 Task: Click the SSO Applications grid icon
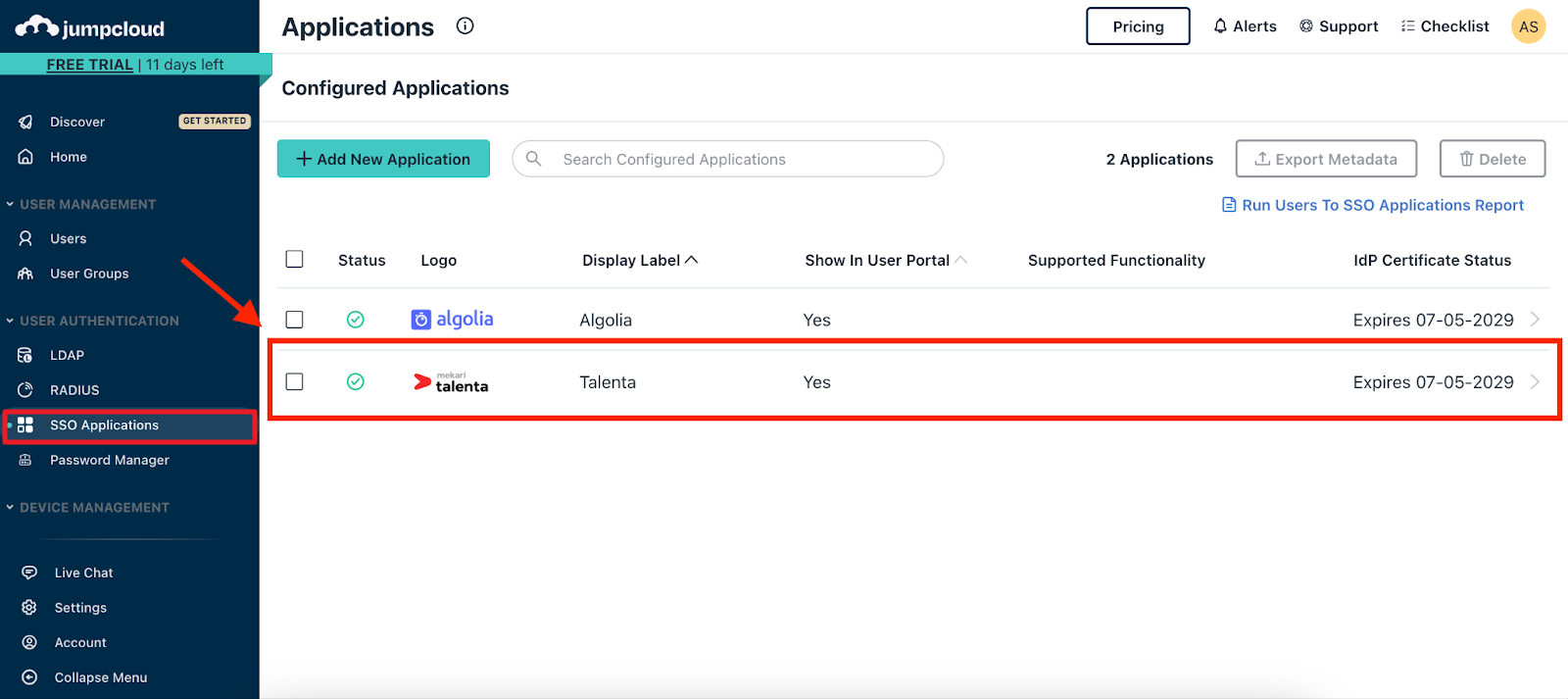(x=25, y=424)
